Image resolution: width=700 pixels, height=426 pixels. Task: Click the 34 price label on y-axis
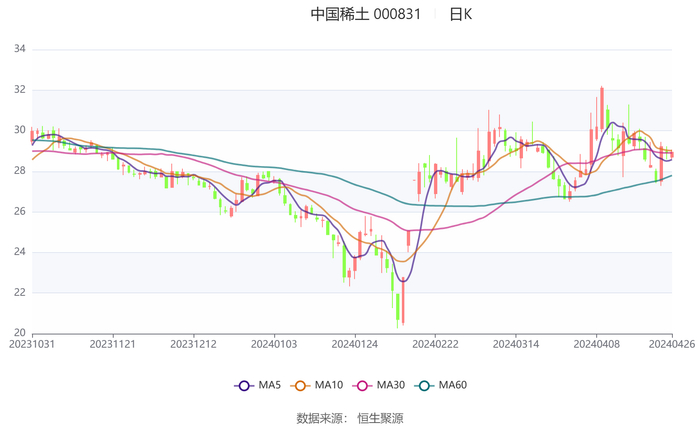19,49
